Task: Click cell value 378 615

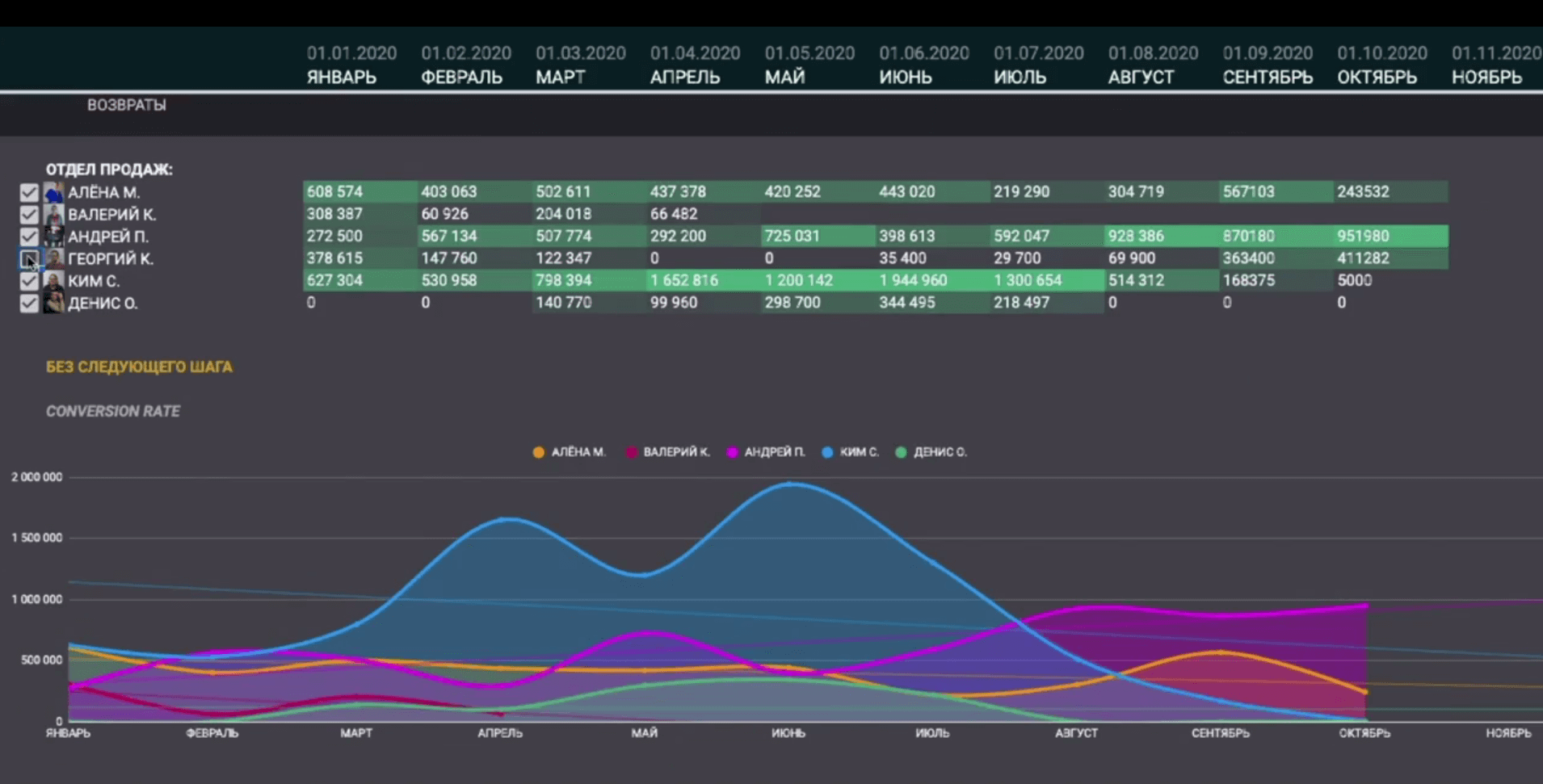Action: point(334,258)
